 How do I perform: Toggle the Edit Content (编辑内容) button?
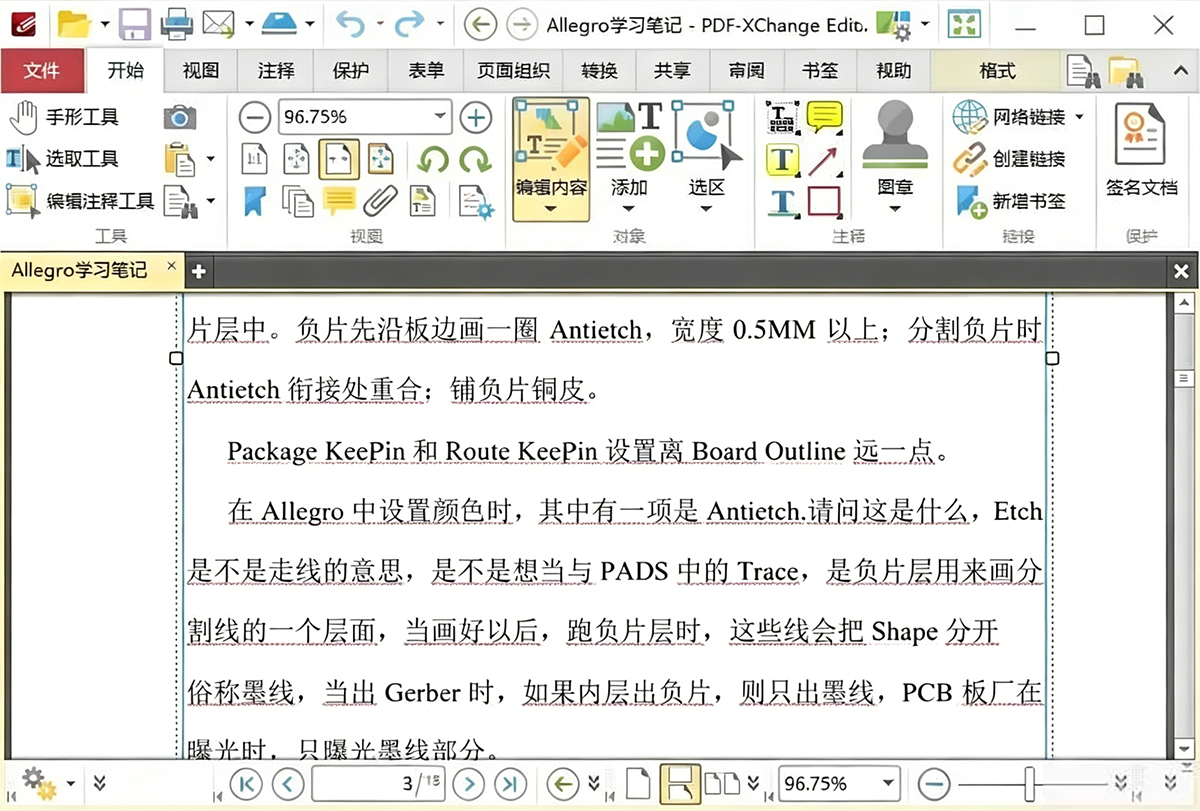[550, 159]
